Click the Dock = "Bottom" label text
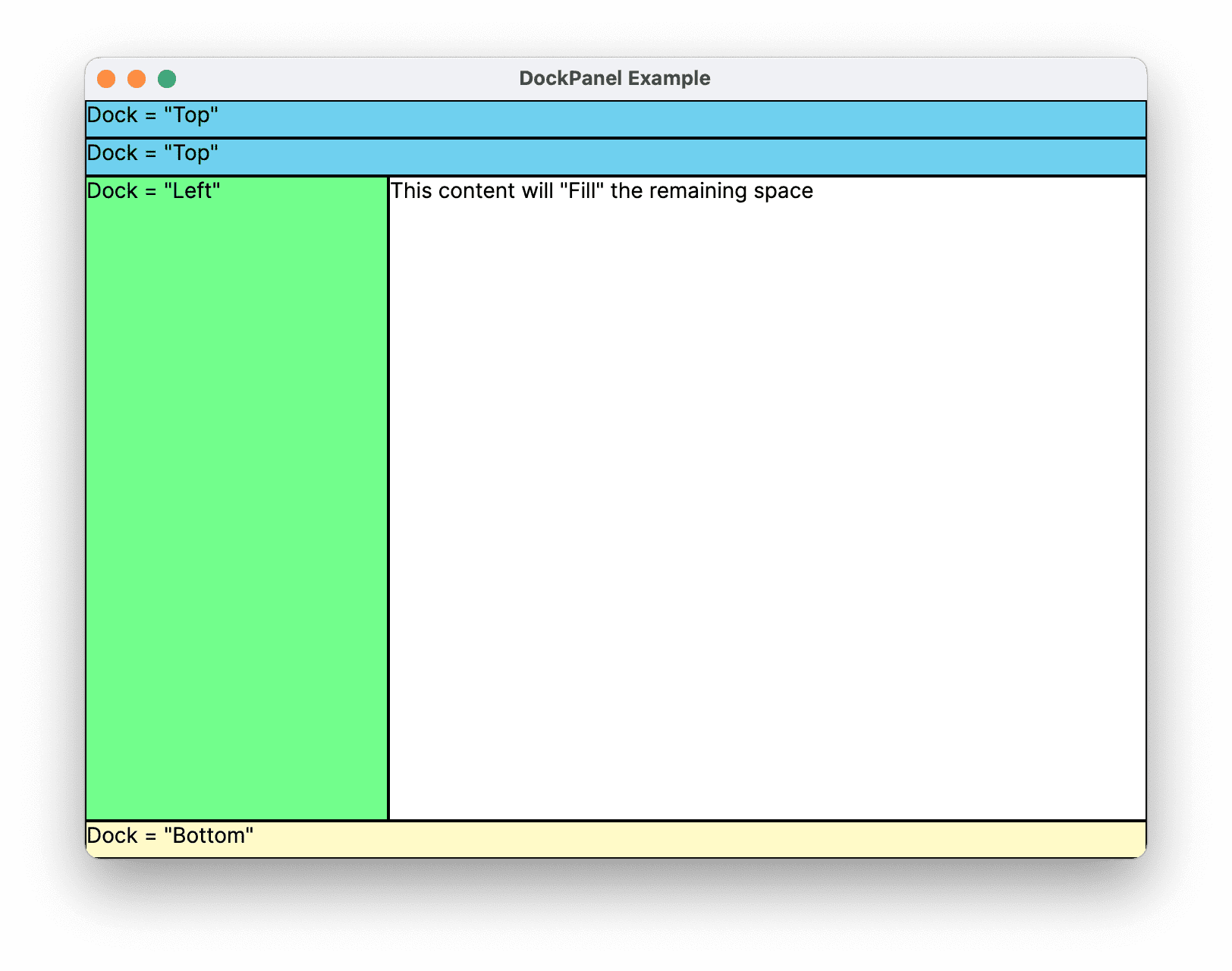The image size is (1232, 971). [170, 835]
